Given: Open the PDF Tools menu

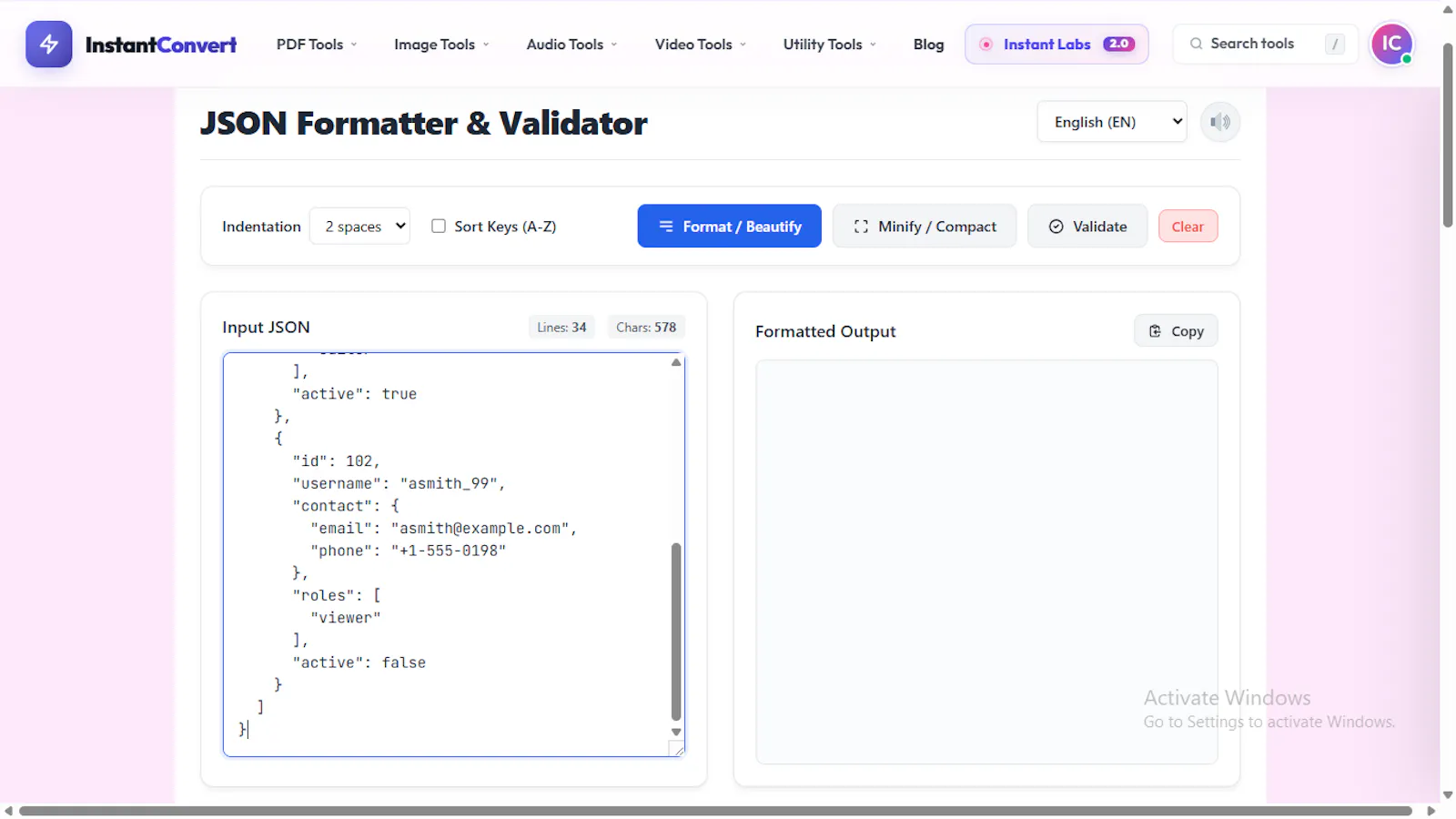Looking at the screenshot, I should [x=317, y=45].
